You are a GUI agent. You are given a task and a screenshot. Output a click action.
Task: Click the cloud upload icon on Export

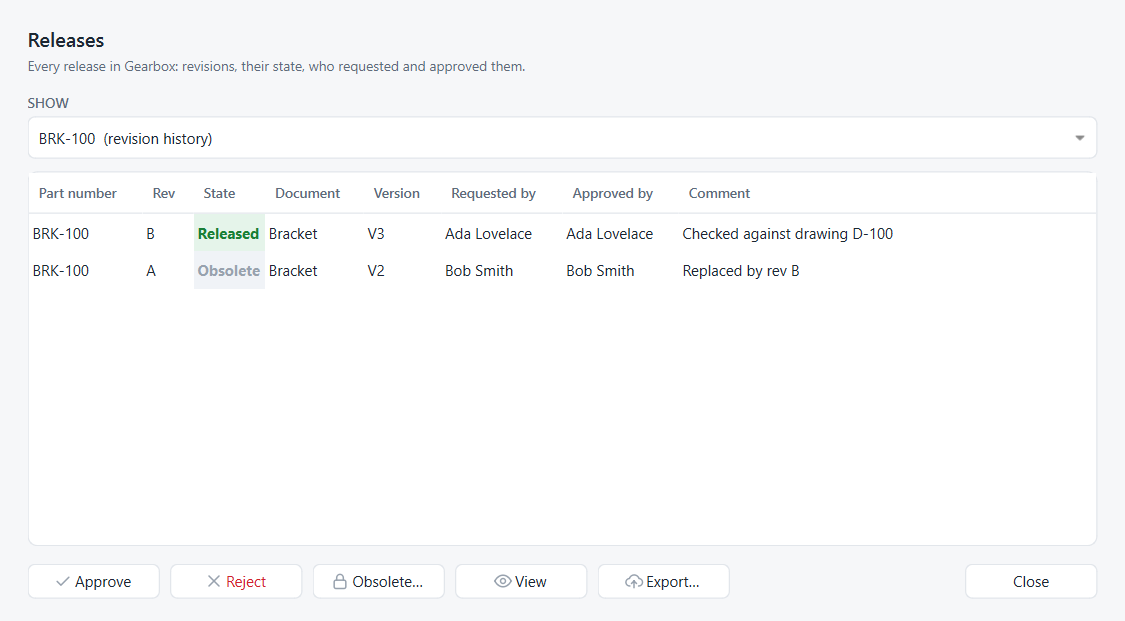click(634, 582)
